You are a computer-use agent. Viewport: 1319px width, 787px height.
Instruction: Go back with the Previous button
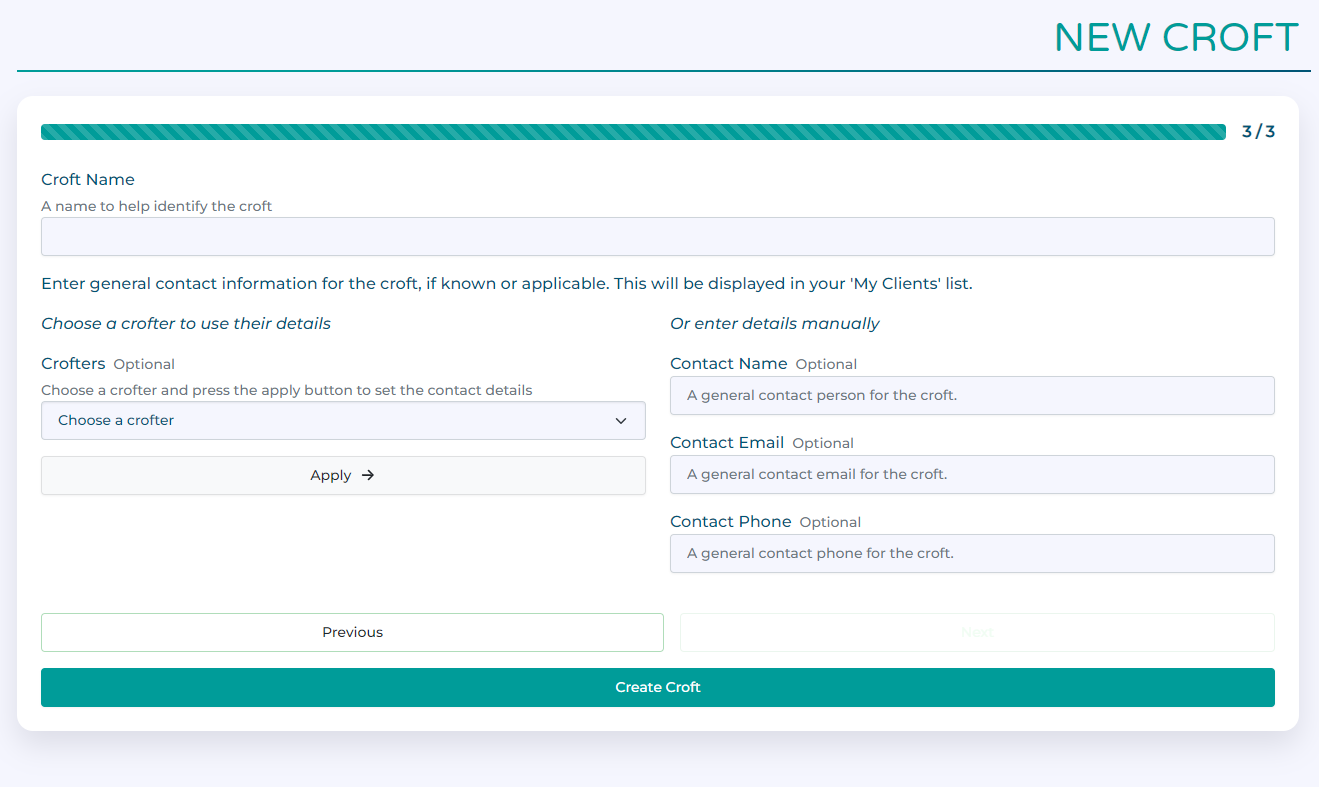point(352,633)
